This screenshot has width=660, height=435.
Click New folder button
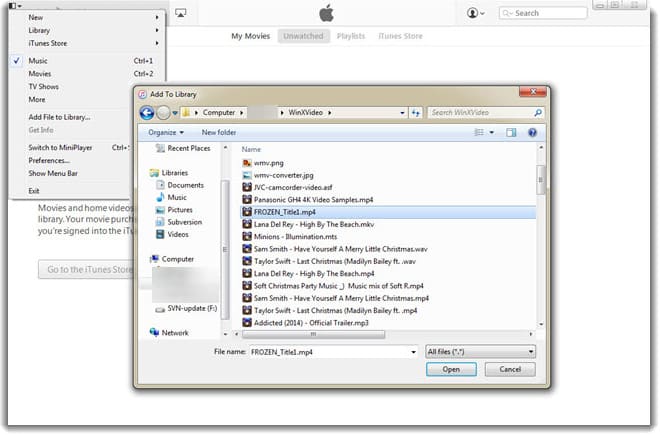tap(219, 133)
